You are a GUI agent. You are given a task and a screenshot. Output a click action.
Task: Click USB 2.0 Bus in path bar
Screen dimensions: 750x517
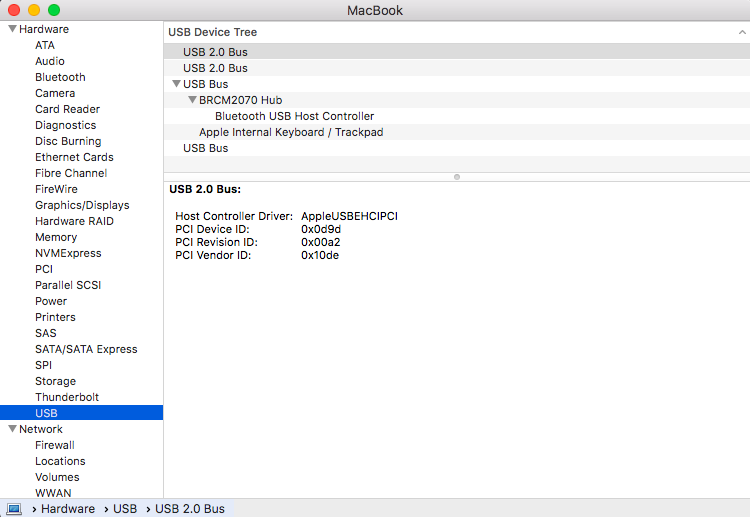[x=190, y=508]
